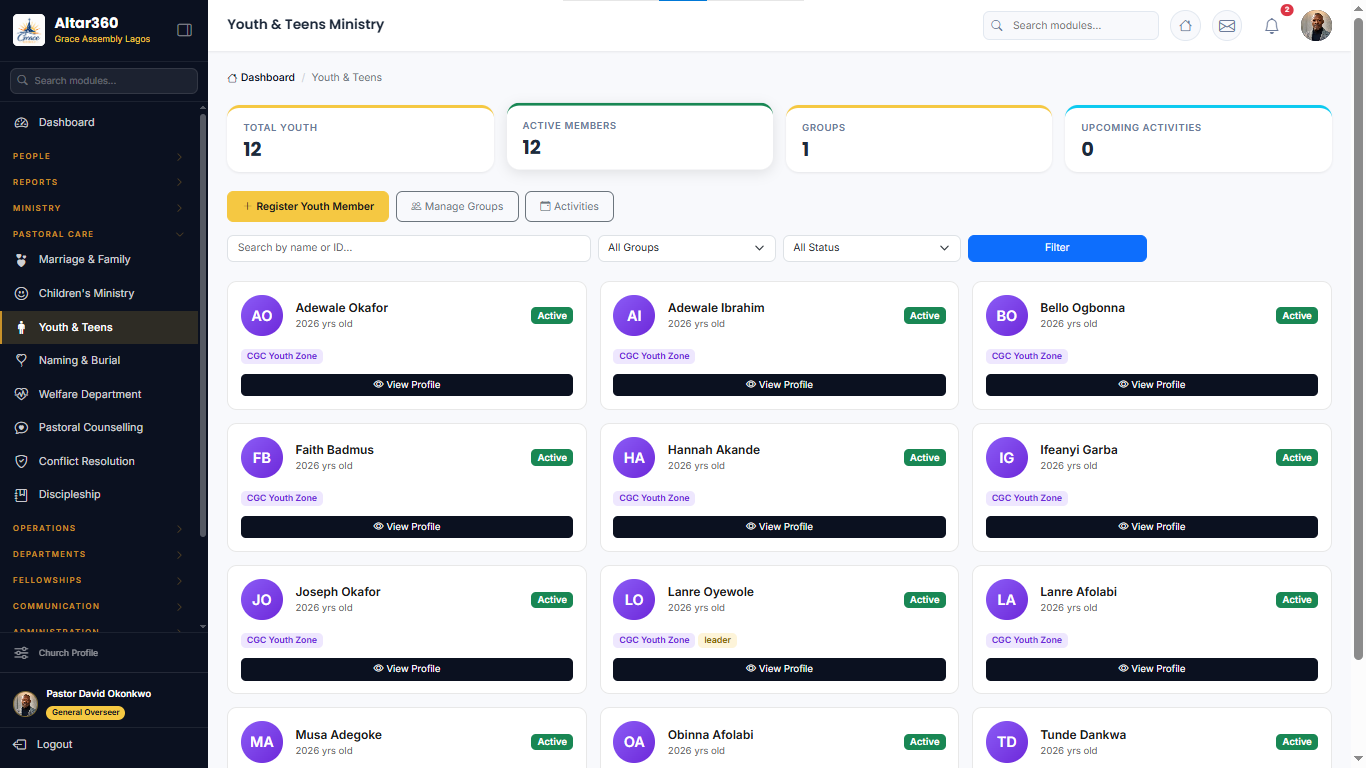Click the leader tag on Lanre Oyewole
This screenshot has height=768, width=1366.
(717, 640)
